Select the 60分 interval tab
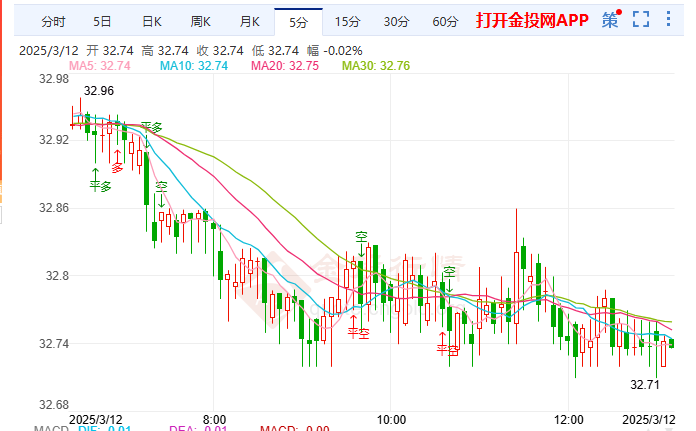Screen dimensions: 696x431 (445, 21)
